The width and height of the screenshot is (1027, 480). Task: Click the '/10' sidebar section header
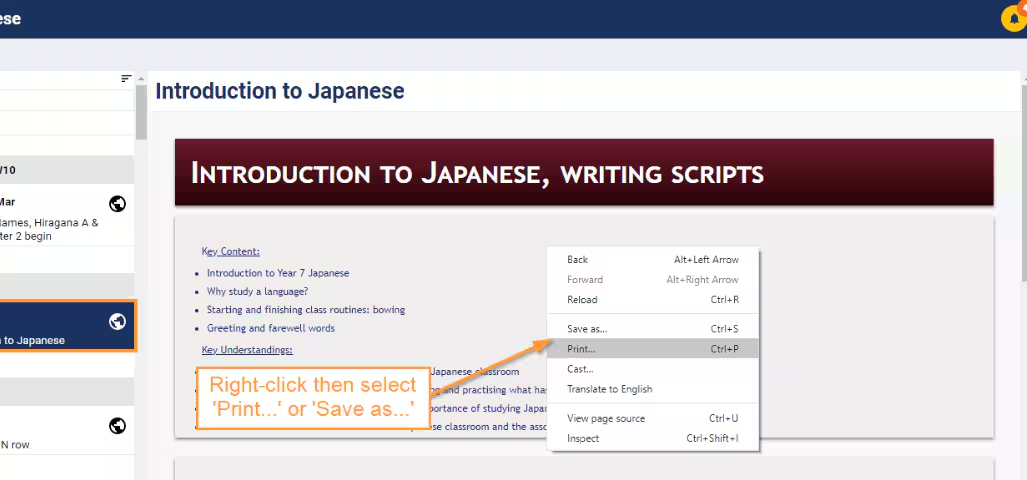[67, 170]
